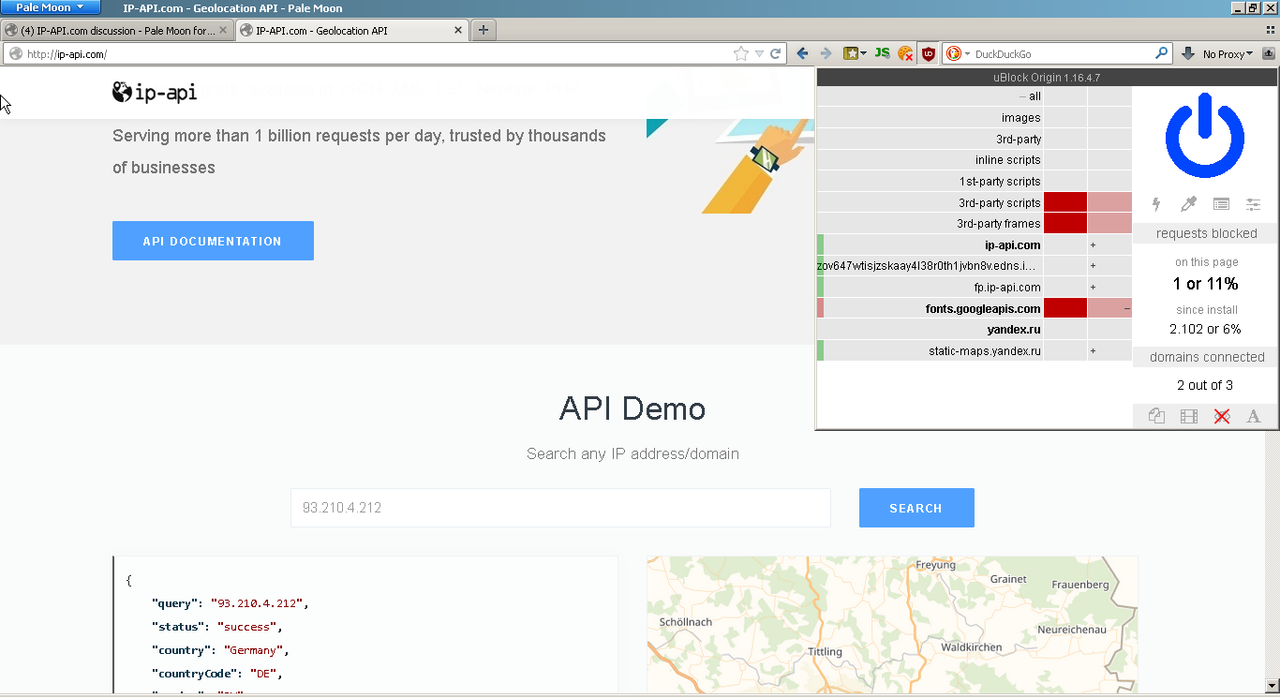Close the IP-API.com discussion tab
The height and width of the screenshot is (697, 1280).
click(x=223, y=30)
